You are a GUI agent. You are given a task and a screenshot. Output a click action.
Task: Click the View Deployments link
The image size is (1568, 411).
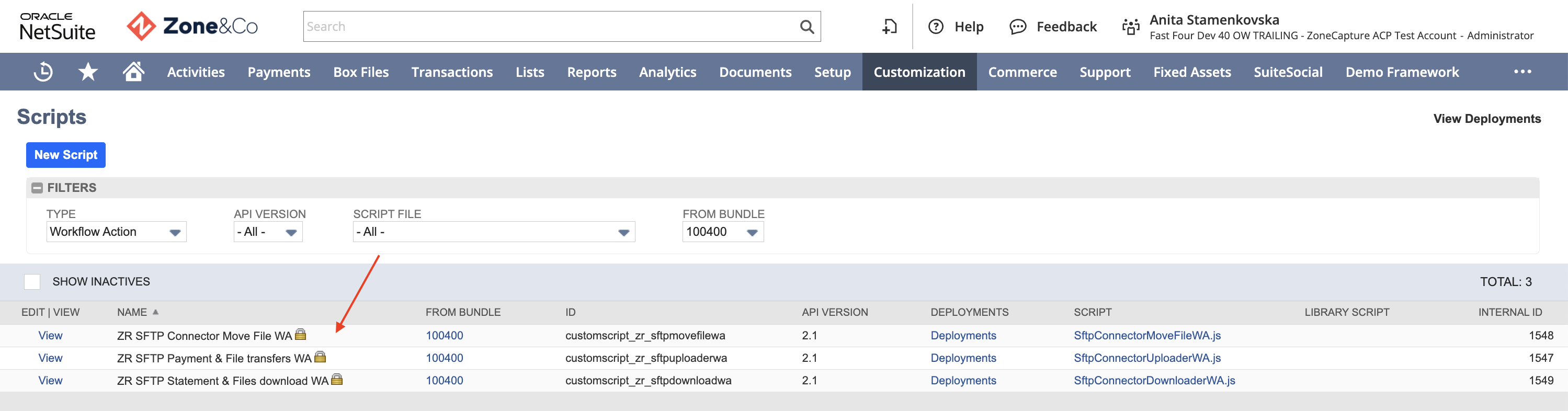click(x=1487, y=119)
